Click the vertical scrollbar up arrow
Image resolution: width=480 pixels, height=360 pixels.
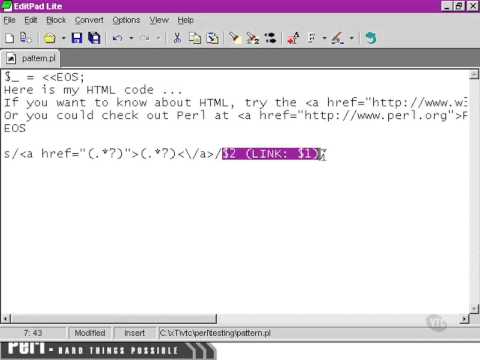pos(474,75)
